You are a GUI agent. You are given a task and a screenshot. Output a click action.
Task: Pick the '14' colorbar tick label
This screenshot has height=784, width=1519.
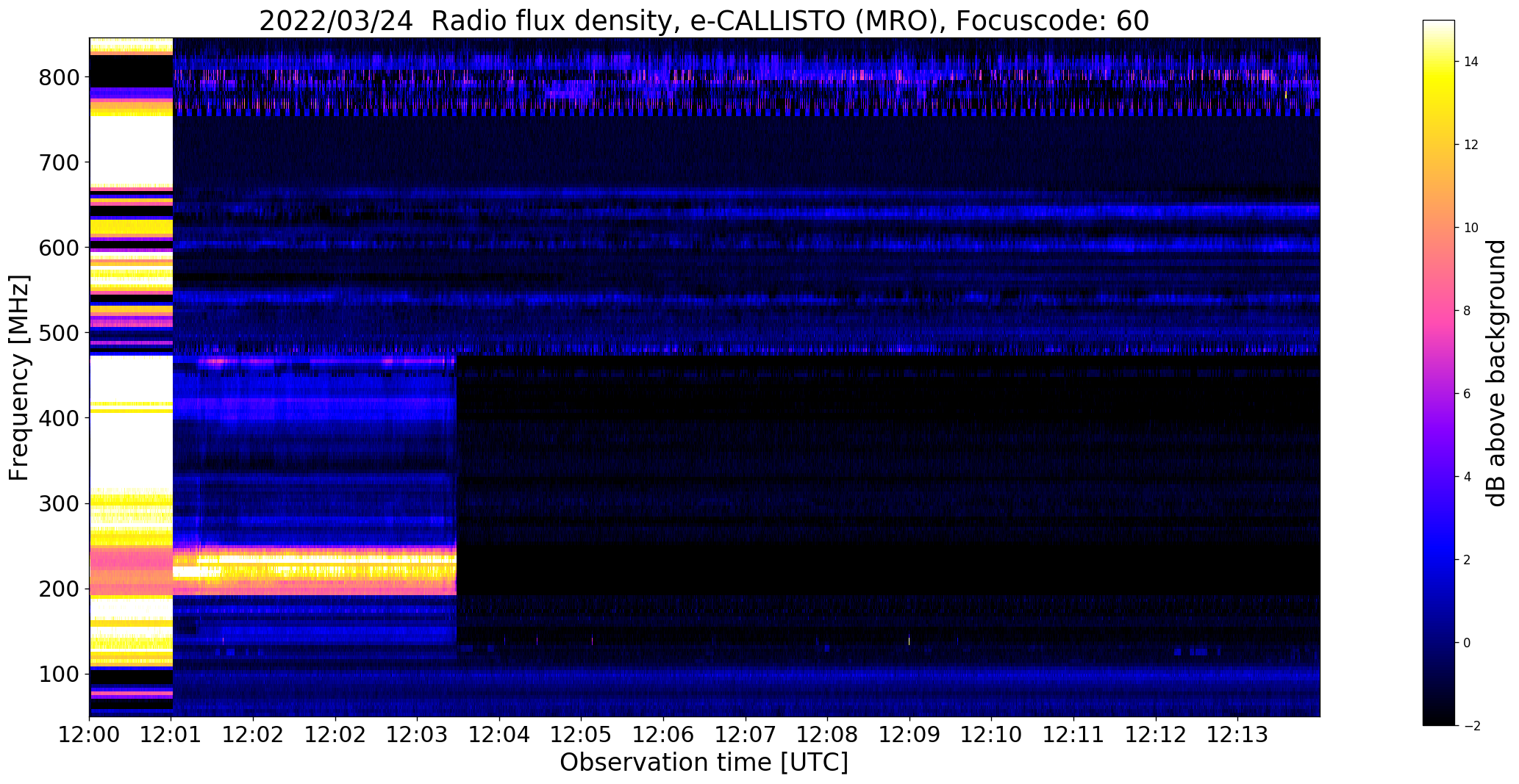coord(1470,62)
